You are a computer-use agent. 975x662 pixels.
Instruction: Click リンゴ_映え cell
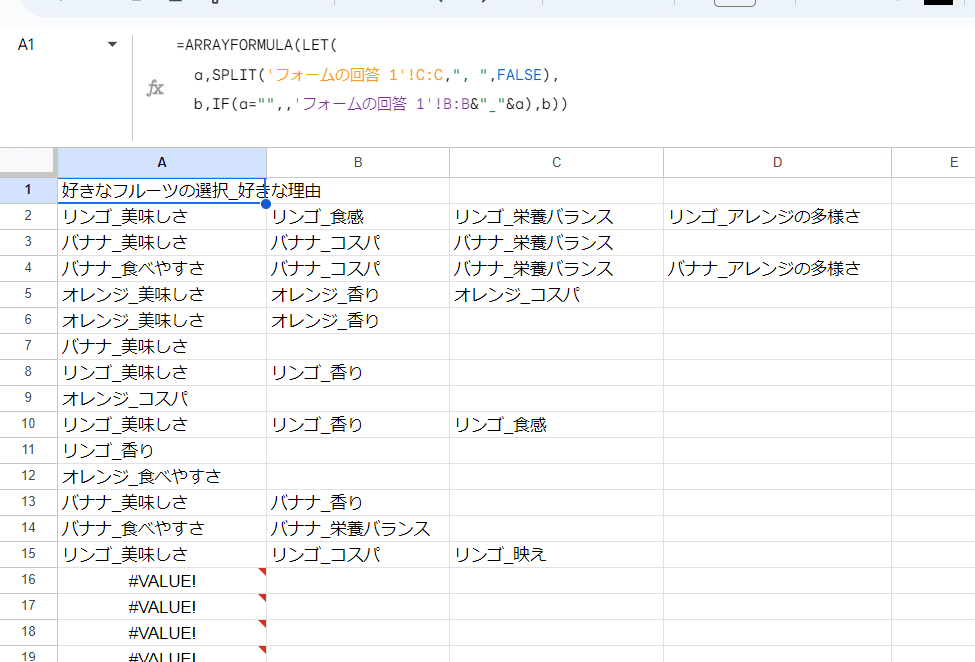(x=556, y=554)
